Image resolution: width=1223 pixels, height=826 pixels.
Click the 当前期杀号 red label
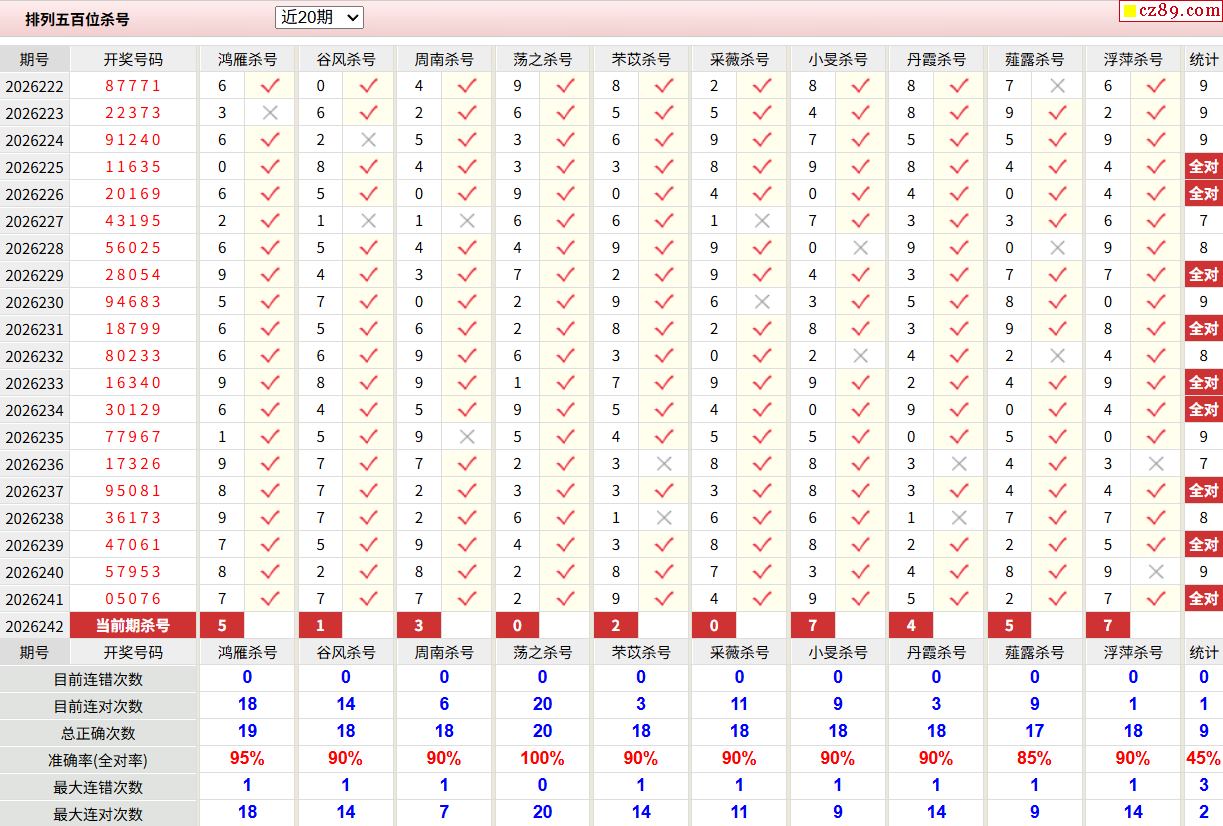(x=133, y=626)
